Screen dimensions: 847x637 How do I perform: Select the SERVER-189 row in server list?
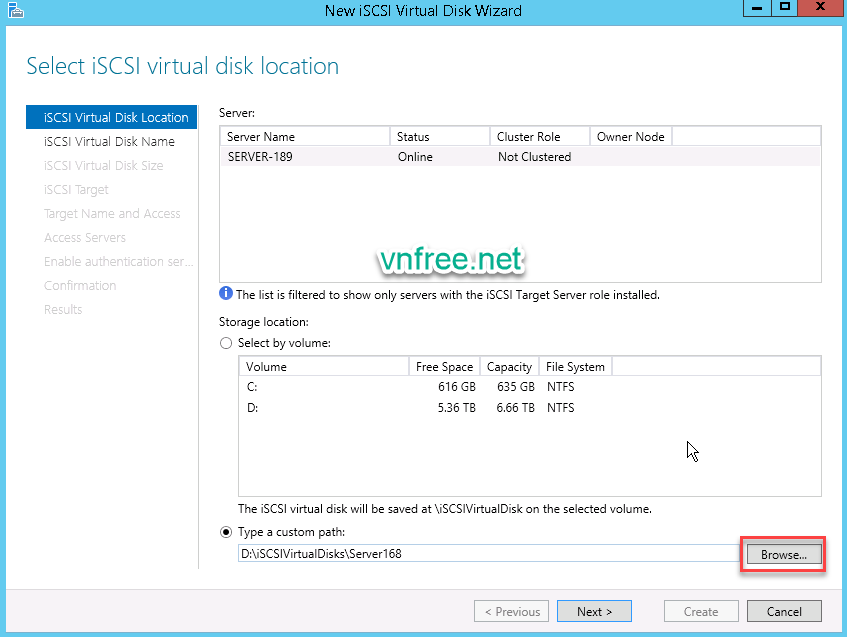click(x=519, y=157)
